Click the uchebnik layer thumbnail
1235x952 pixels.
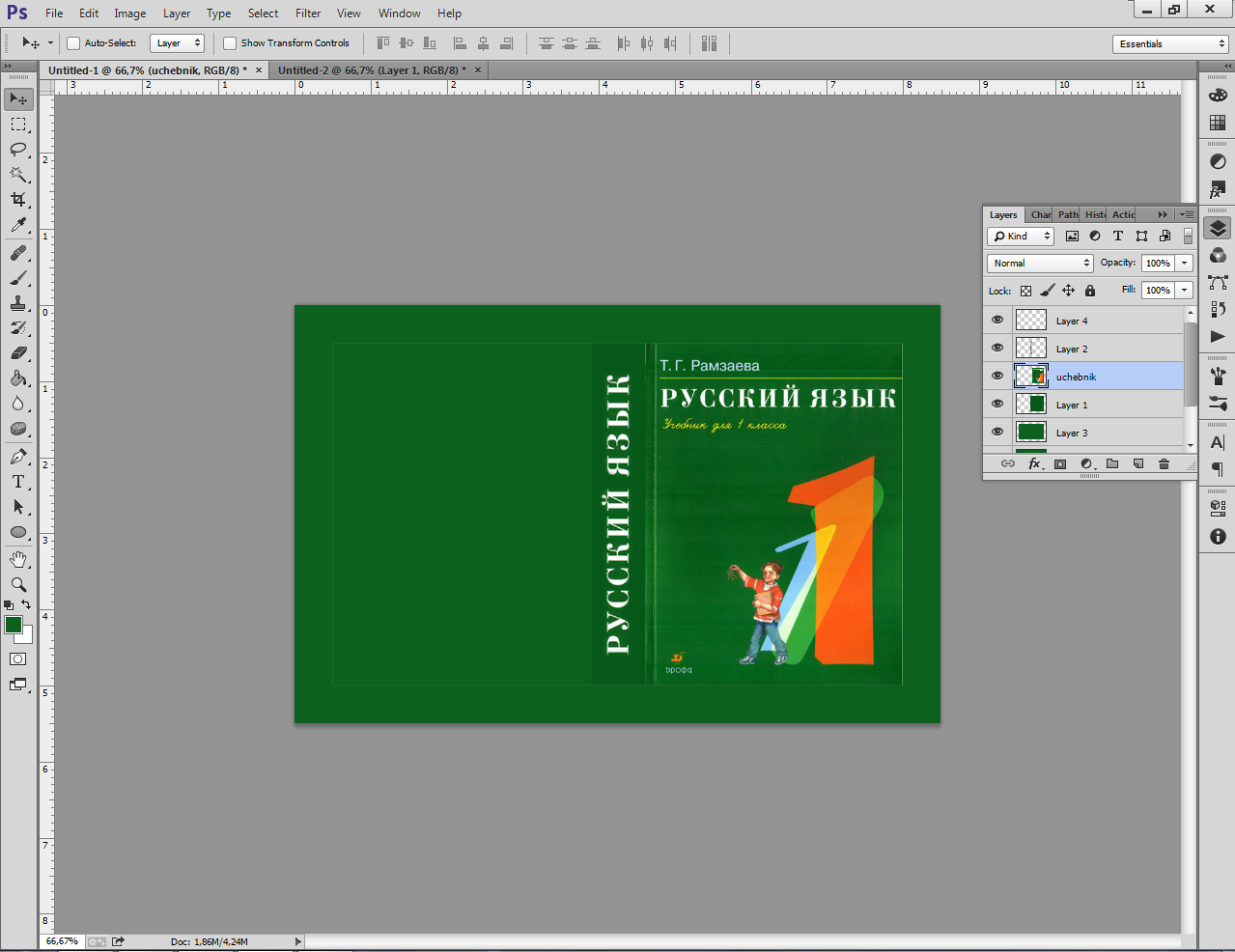[x=1030, y=376]
